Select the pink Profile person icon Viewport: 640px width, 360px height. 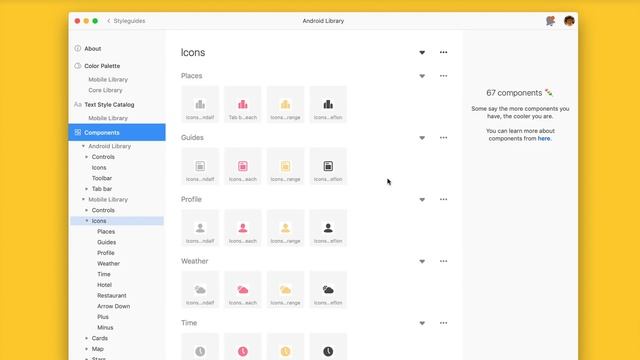[x=243, y=228]
